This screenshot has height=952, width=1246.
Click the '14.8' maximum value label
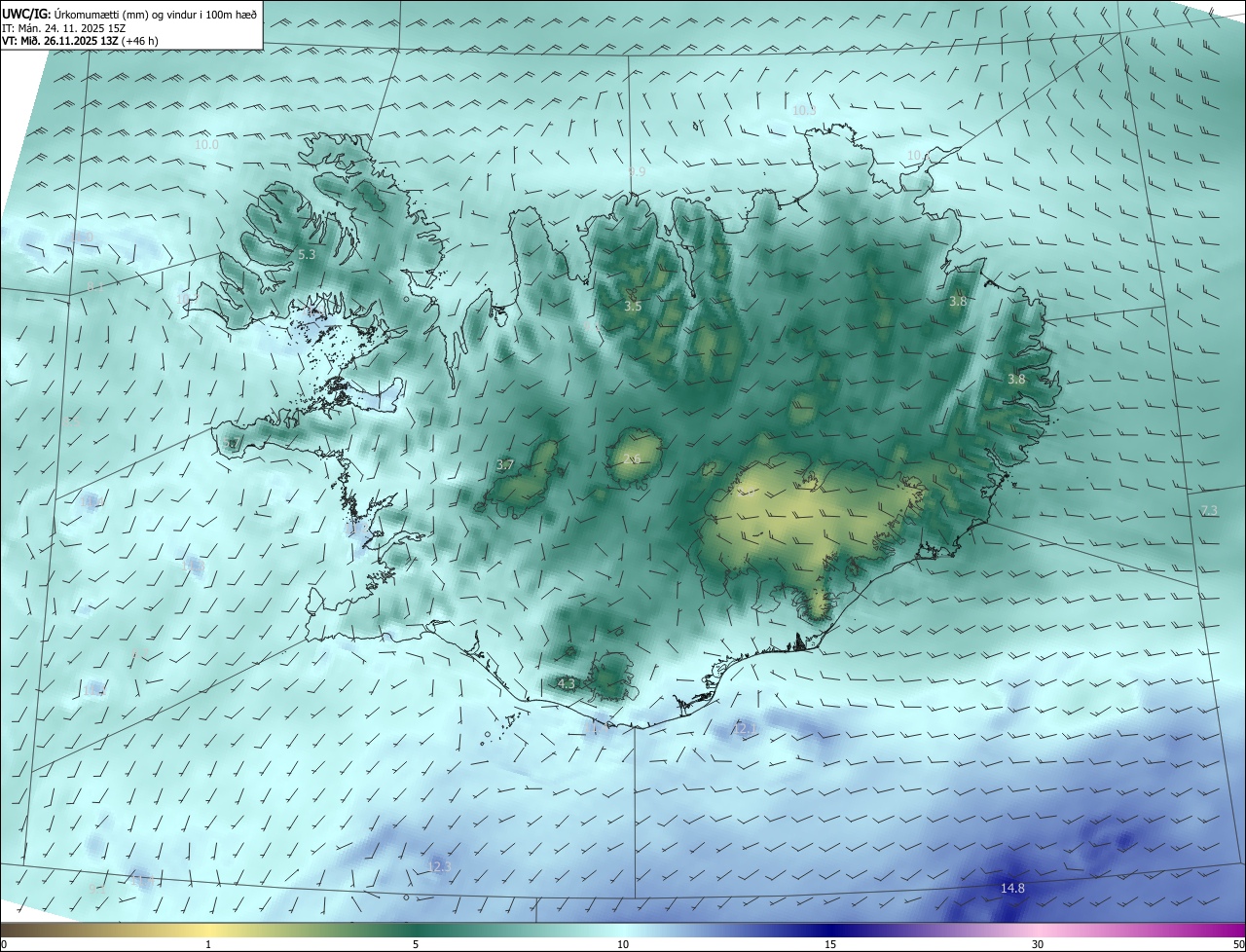coord(1012,889)
